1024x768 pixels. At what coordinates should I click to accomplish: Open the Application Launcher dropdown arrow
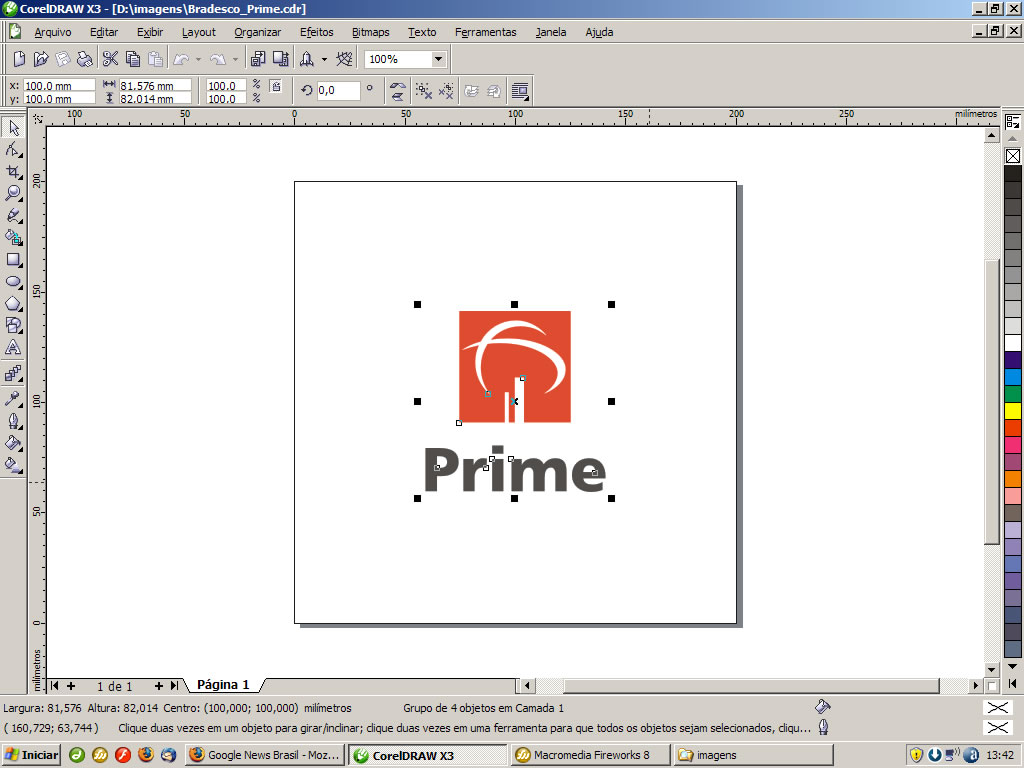(x=325, y=59)
